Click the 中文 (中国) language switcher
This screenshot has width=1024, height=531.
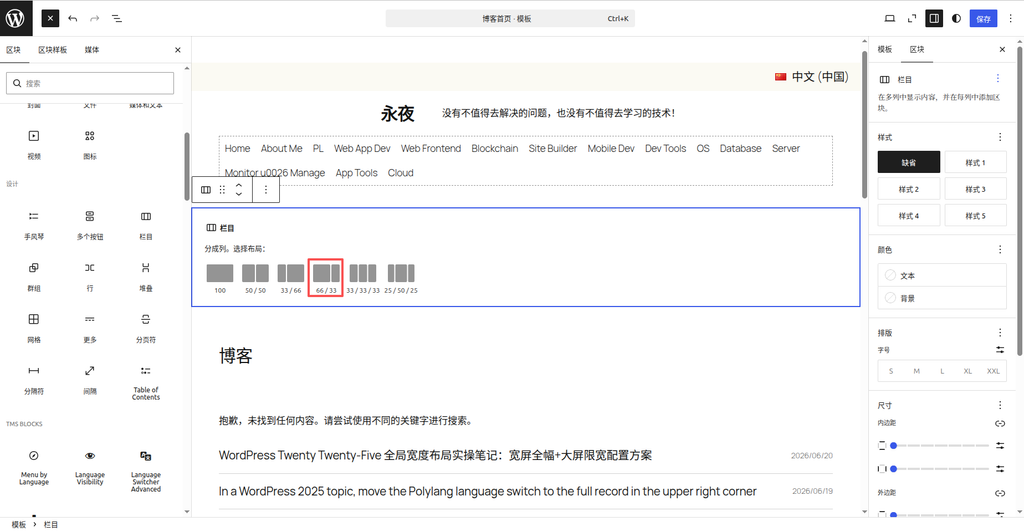812,77
